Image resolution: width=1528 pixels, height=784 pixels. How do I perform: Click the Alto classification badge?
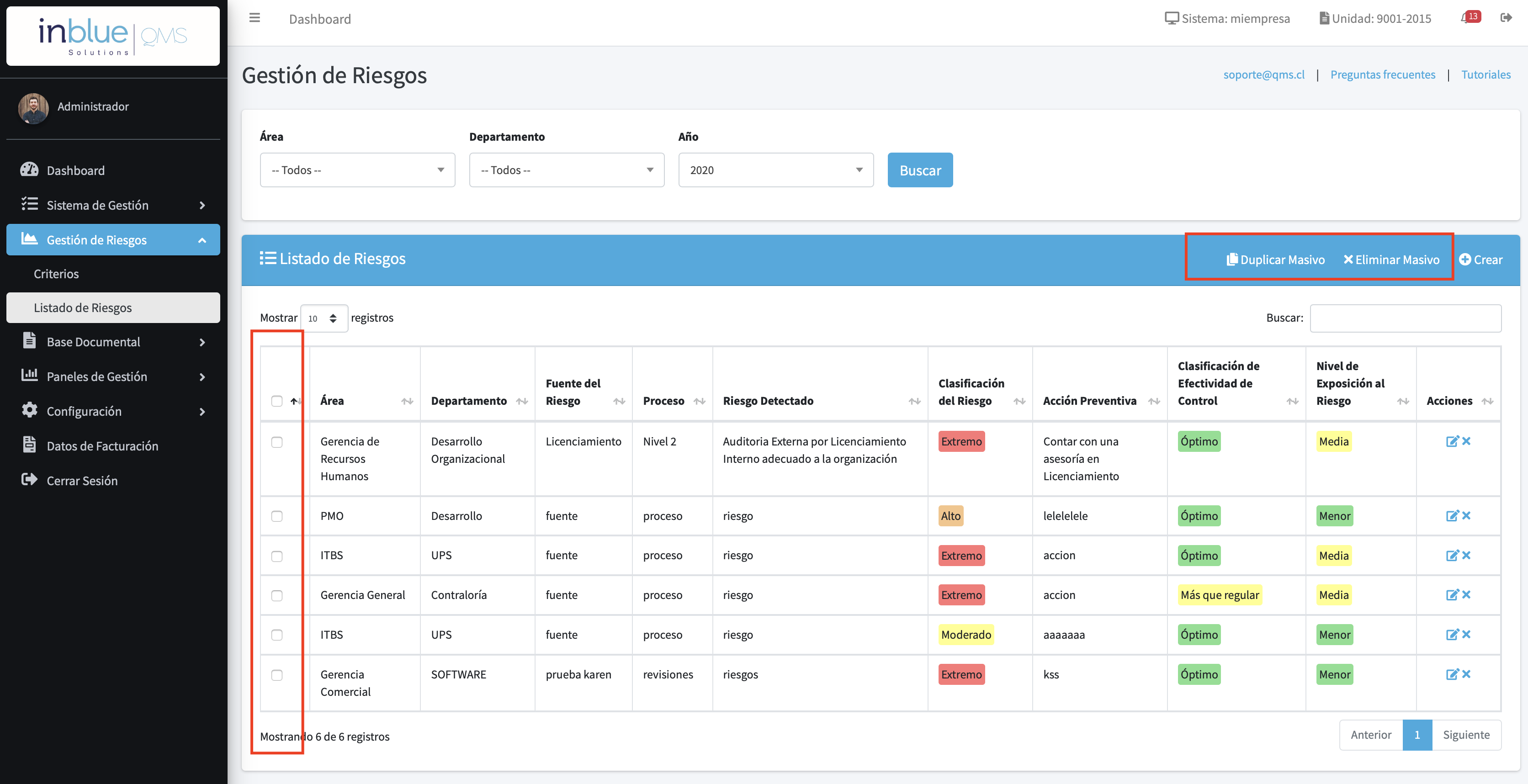pyautogui.click(x=950, y=515)
